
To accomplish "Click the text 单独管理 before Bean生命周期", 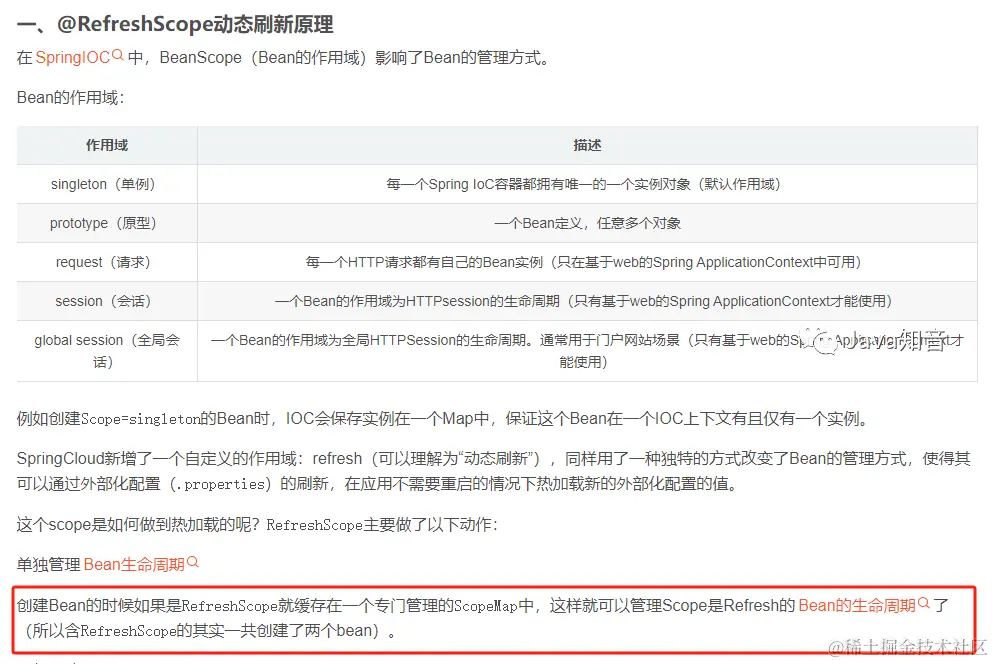I will coord(48,564).
